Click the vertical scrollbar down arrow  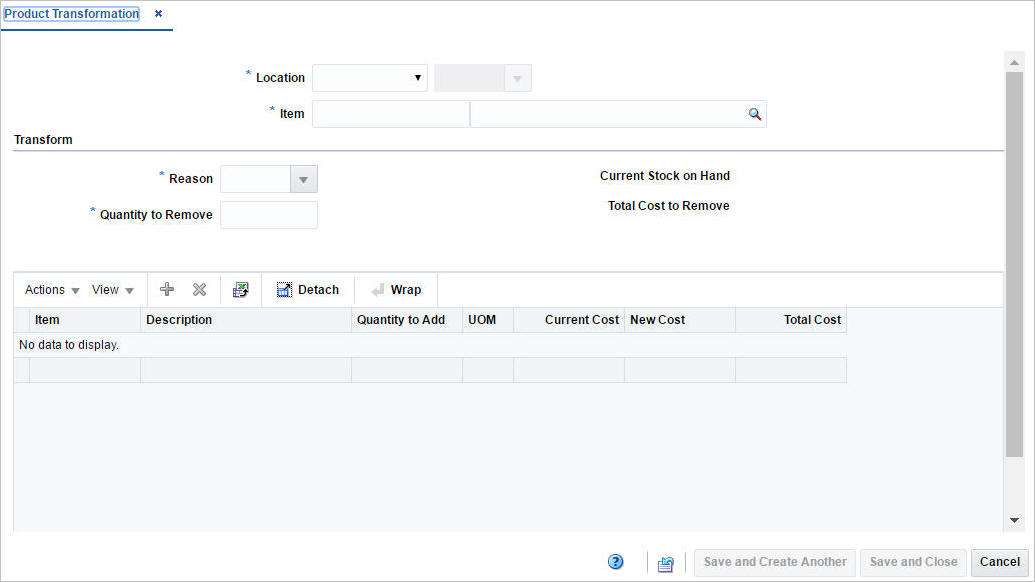tap(1015, 519)
